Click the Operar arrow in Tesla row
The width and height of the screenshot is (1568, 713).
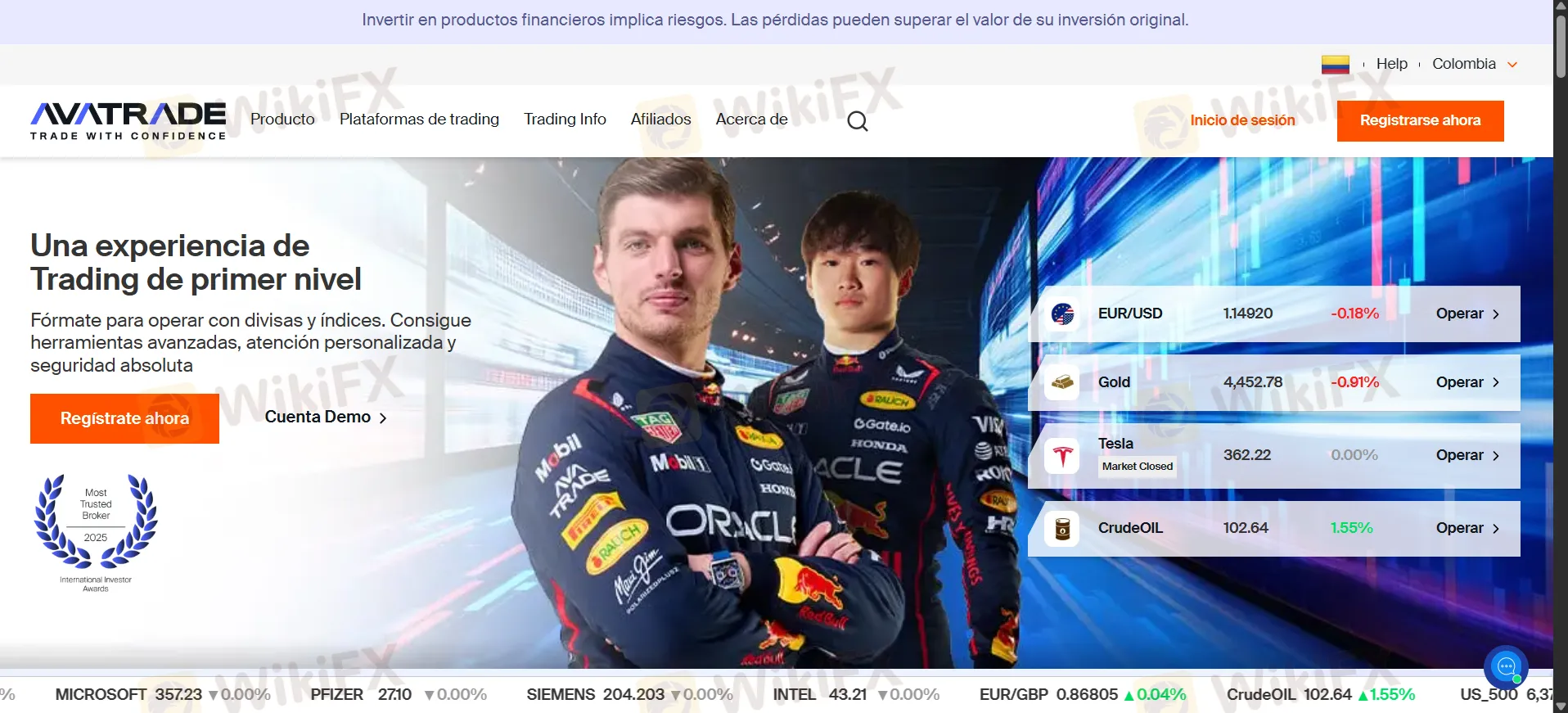point(1496,456)
